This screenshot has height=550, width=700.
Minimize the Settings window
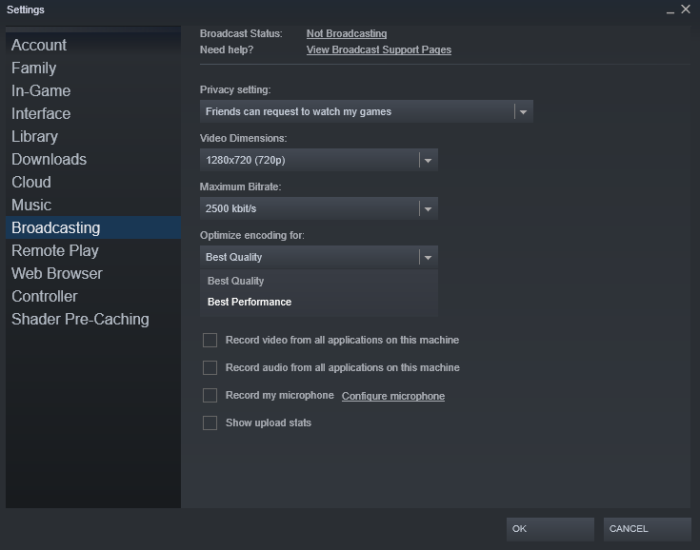point(670,10)
